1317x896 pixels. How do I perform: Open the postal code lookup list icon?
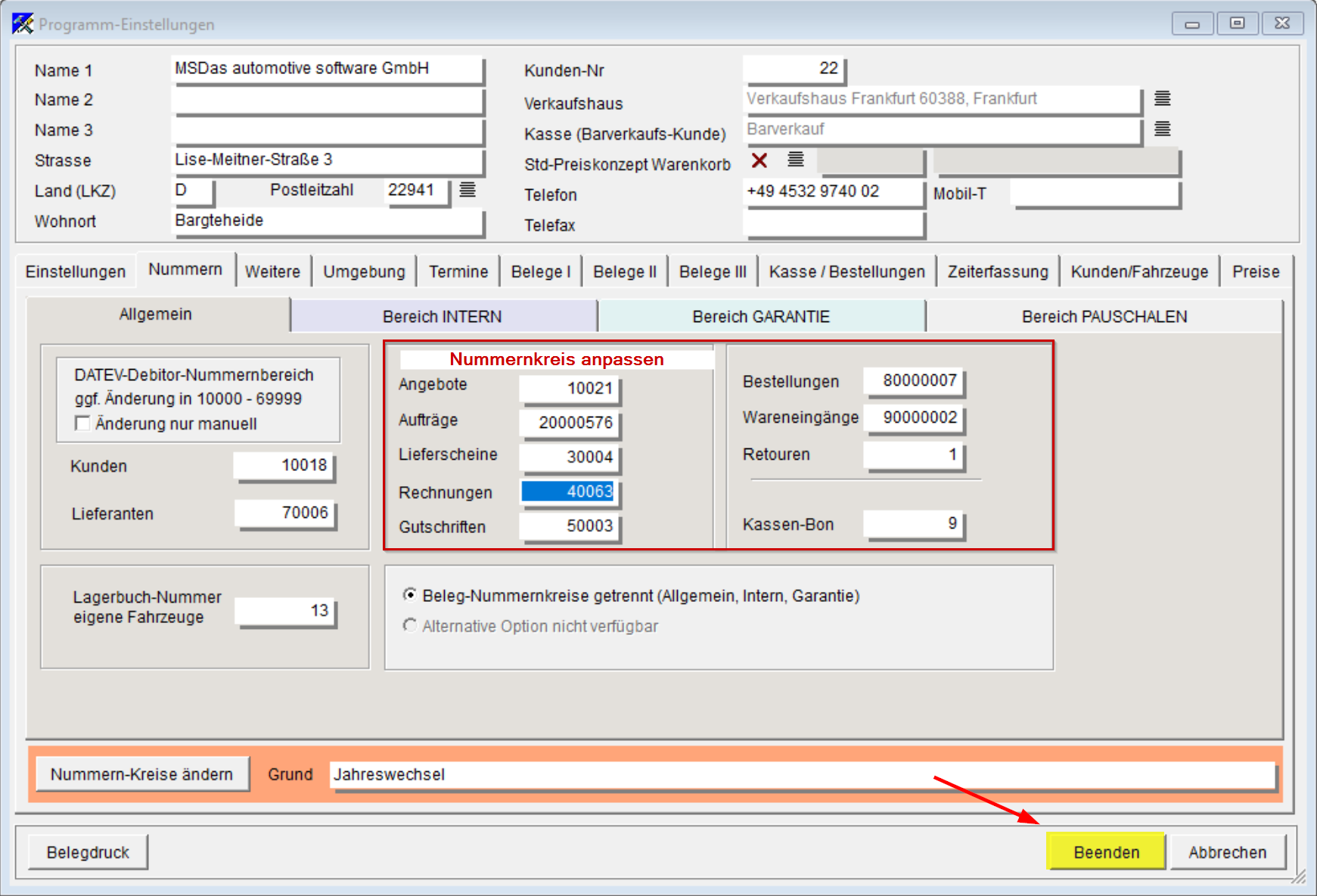(467, 190)
